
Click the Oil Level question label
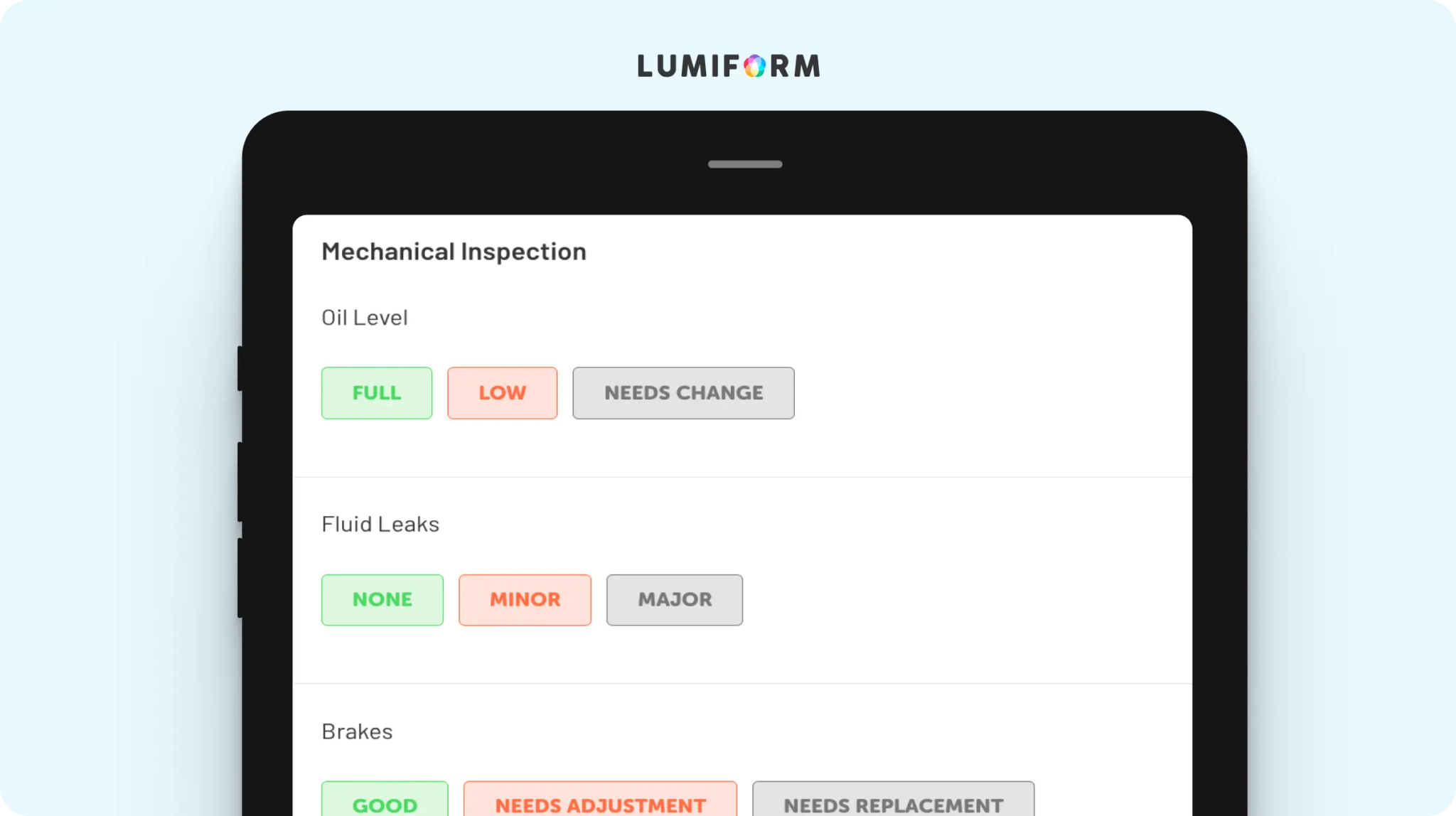[365, 318]
